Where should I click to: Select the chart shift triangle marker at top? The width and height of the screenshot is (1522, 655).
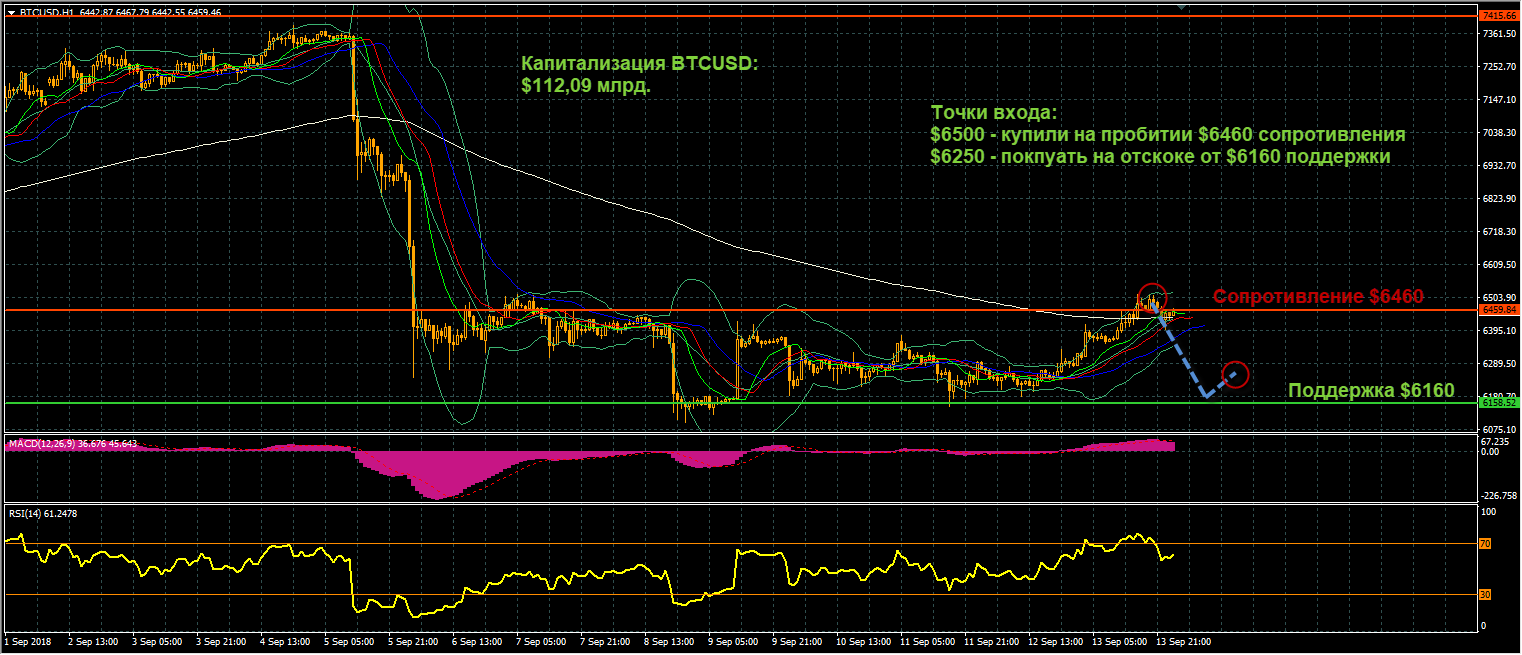coord(1182,7)
